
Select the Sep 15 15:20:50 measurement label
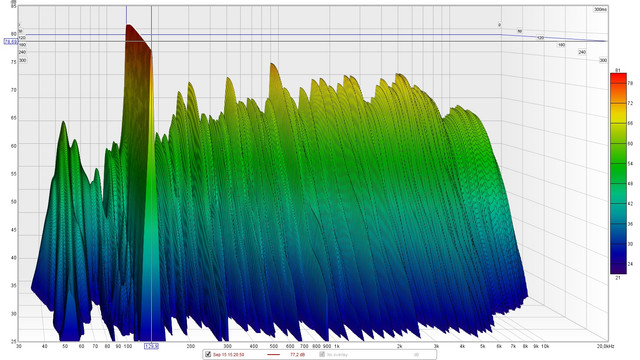coord(228,355)
